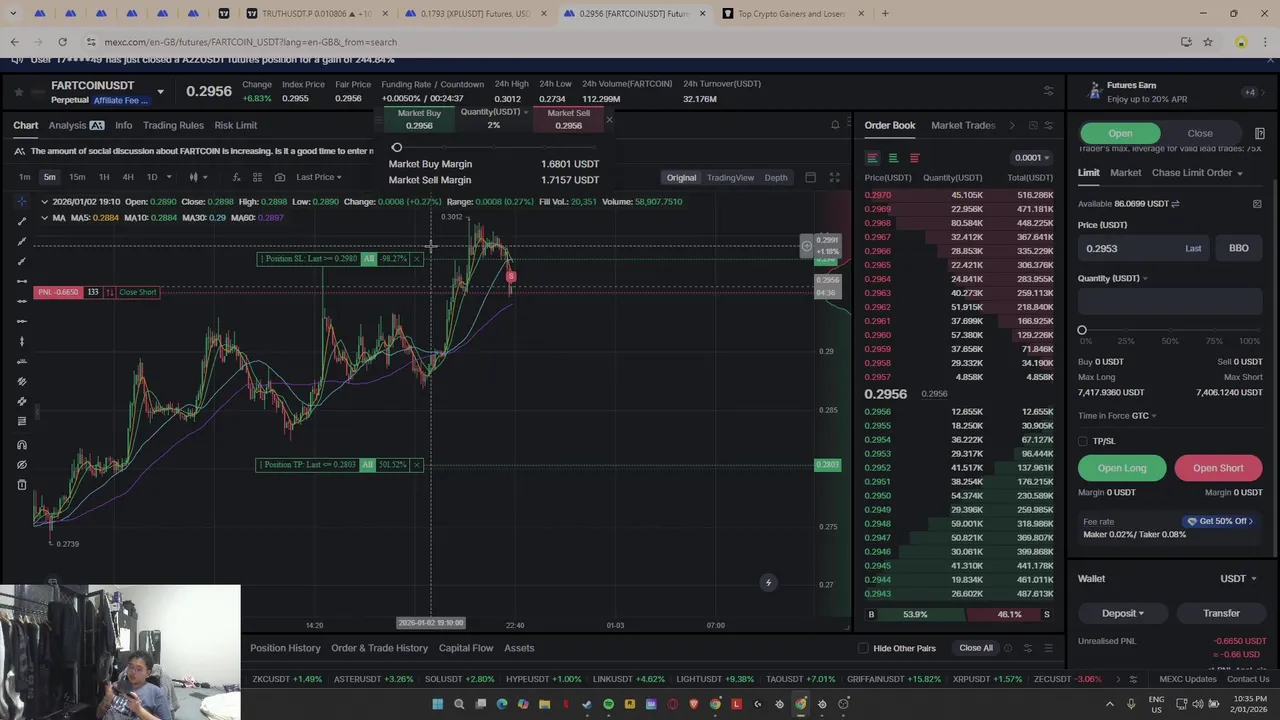The image size is (1280, 720).
Task: Take a chart screenshot with camera icon
Action: 280,177
